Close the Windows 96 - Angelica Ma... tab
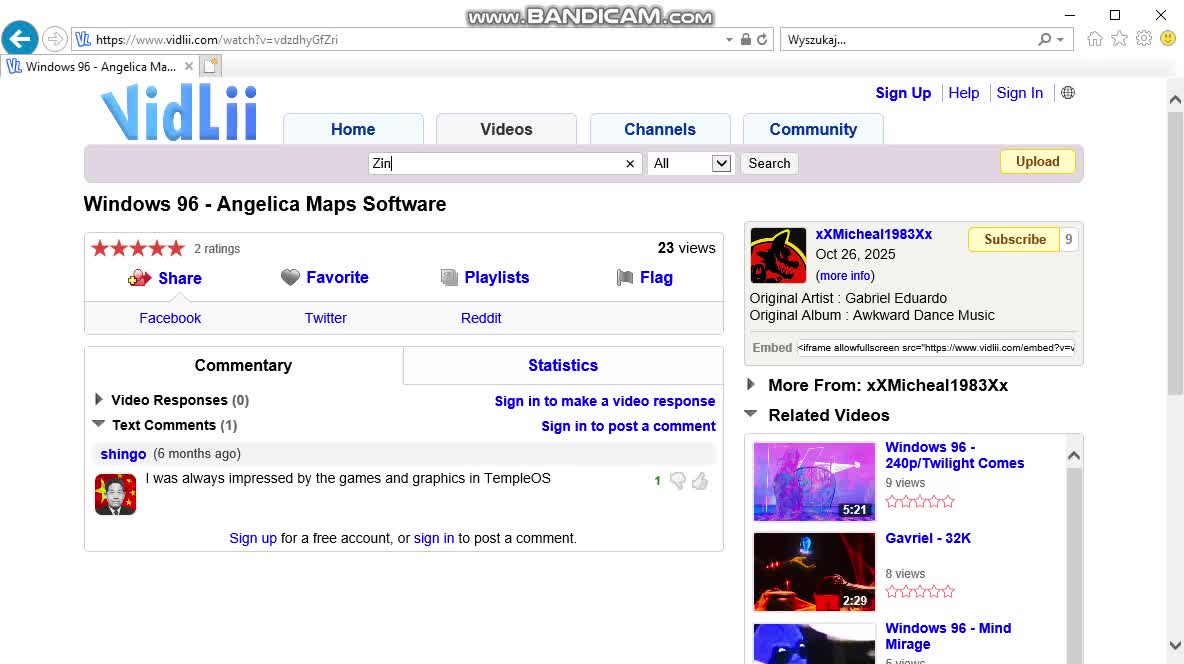The height and width of the screenshot is (664, 1184). (189, 66)
